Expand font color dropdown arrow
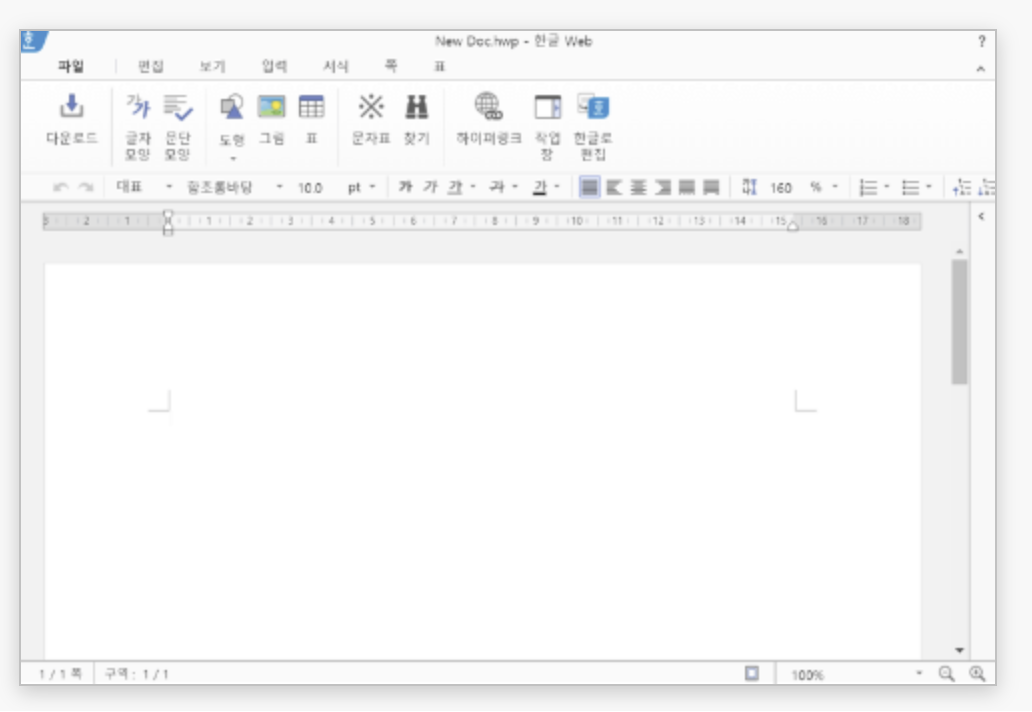Image resolution: width=1032 pixels, height=712 pixels. point(557,186)
